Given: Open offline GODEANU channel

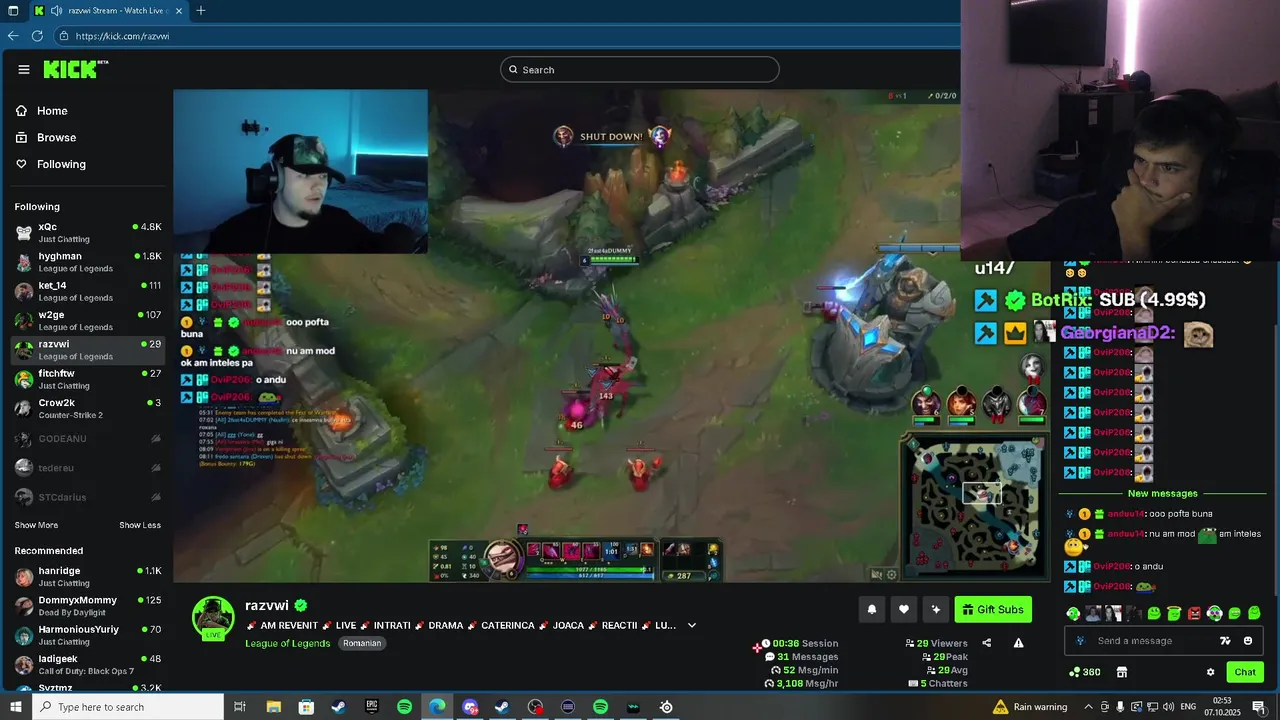Looking at the screenshot, I should coord(88,438).
